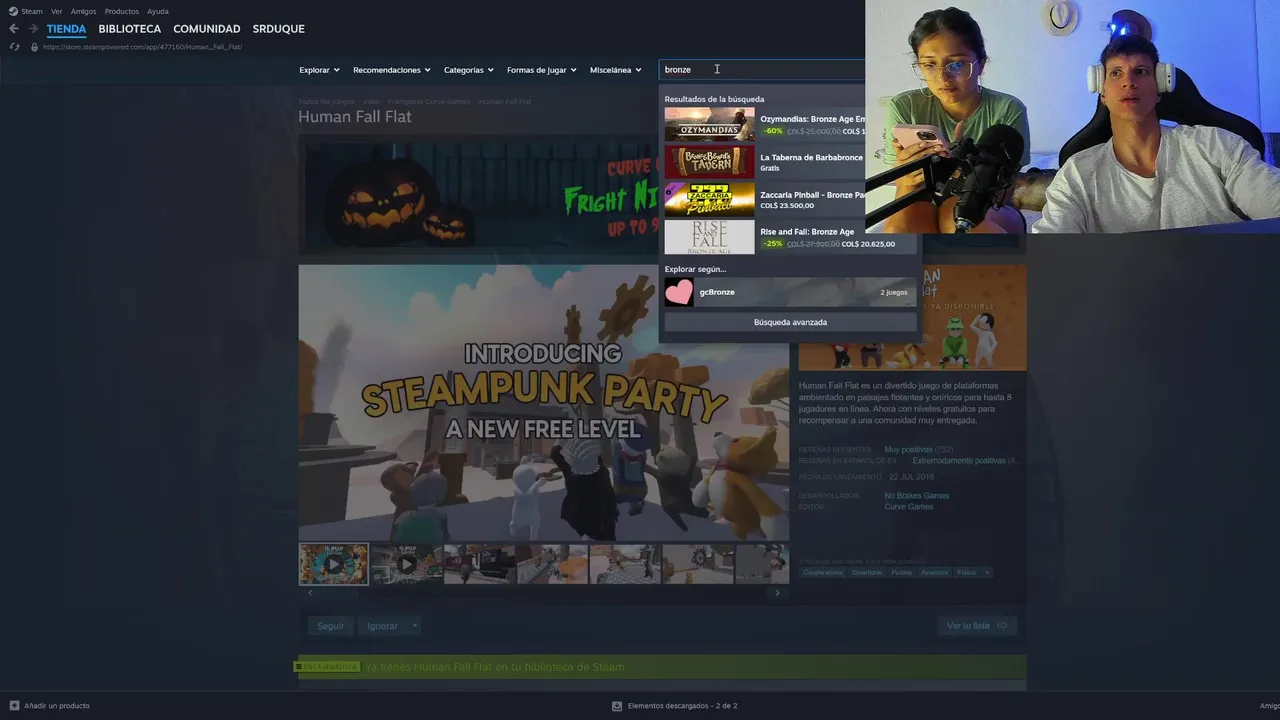Click the Ignorar button
The width and height of the screenshot is (1280, 720).
[x=382, y=626]
